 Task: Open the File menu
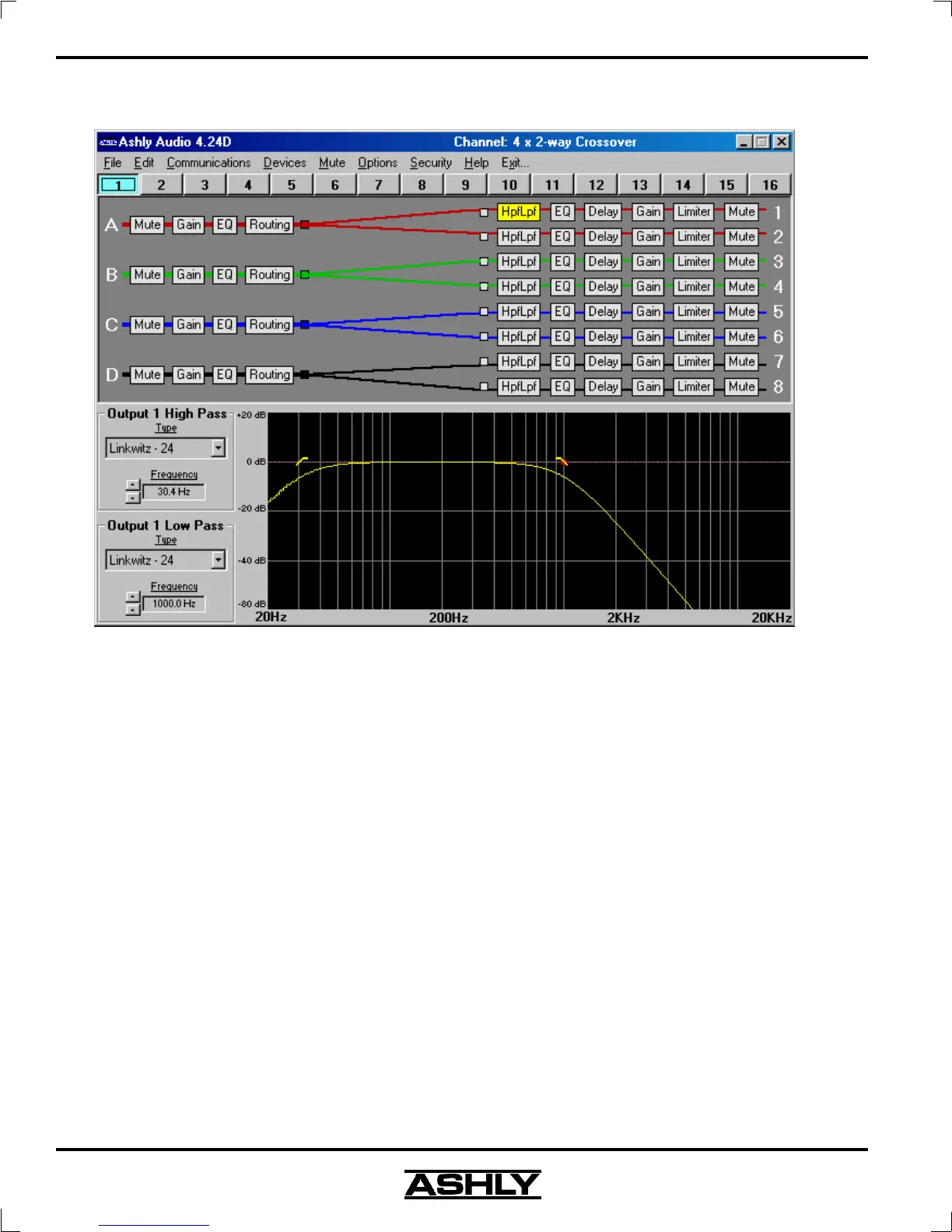[112, 163]
